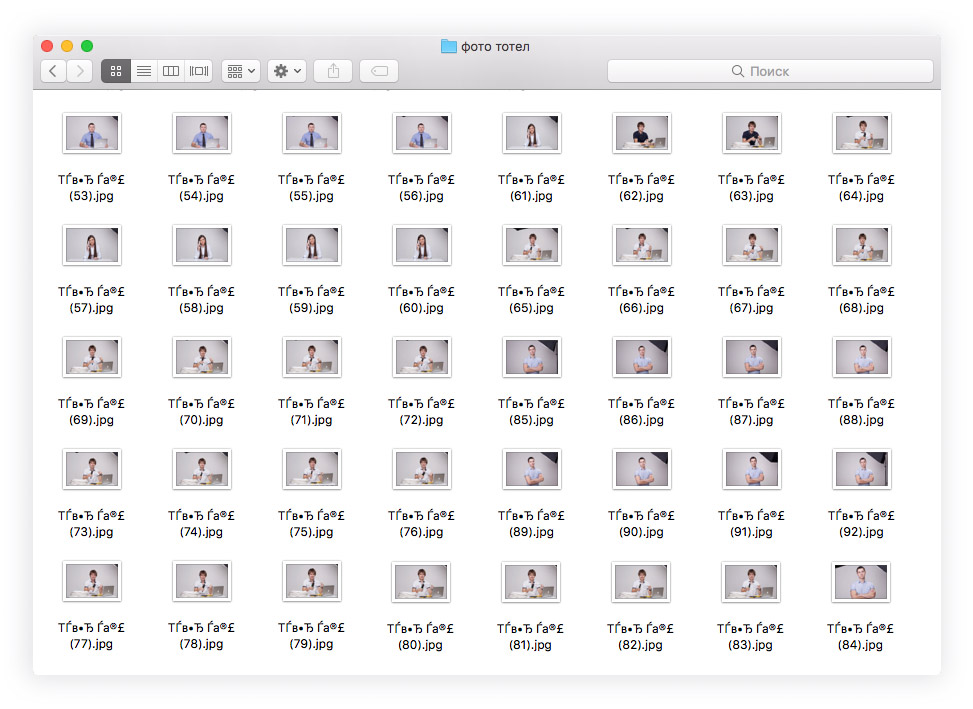
Task: Click the Share toolbar button
Action: pyautogui.click(x=334, y=71)
